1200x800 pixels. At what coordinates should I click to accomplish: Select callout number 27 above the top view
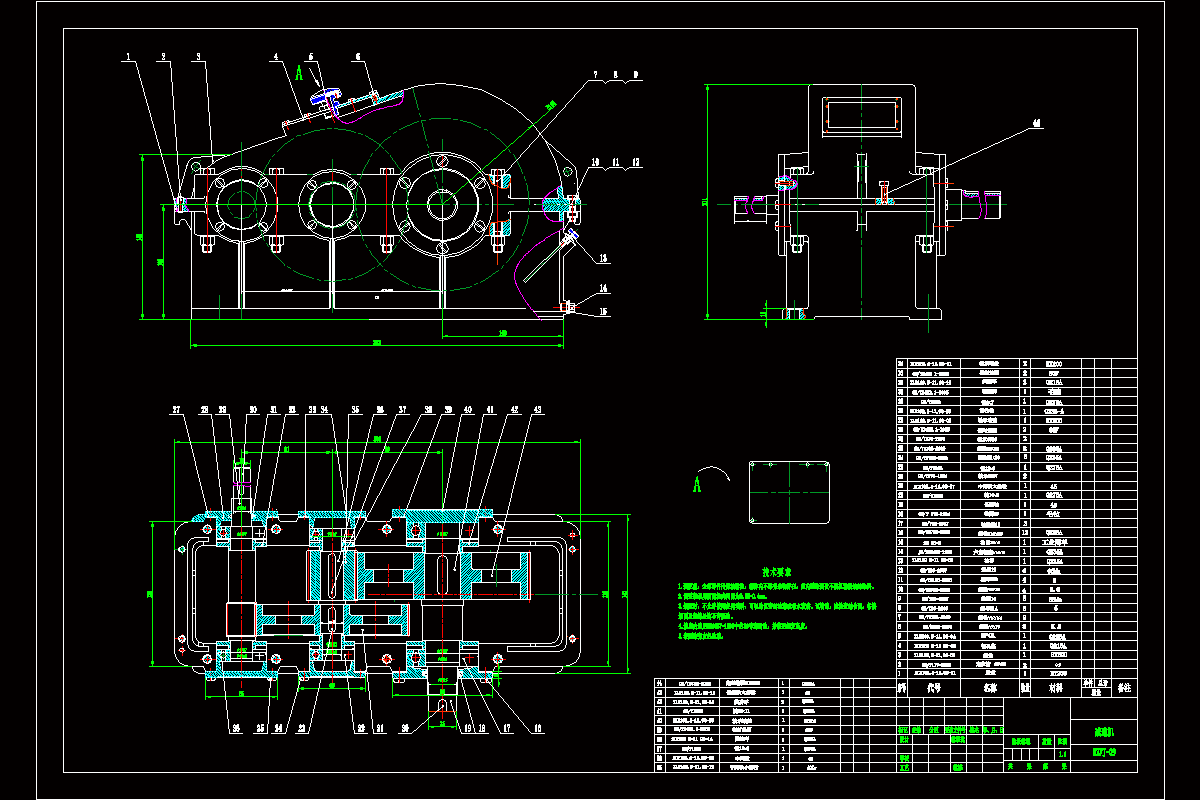[x=176, y=410]
